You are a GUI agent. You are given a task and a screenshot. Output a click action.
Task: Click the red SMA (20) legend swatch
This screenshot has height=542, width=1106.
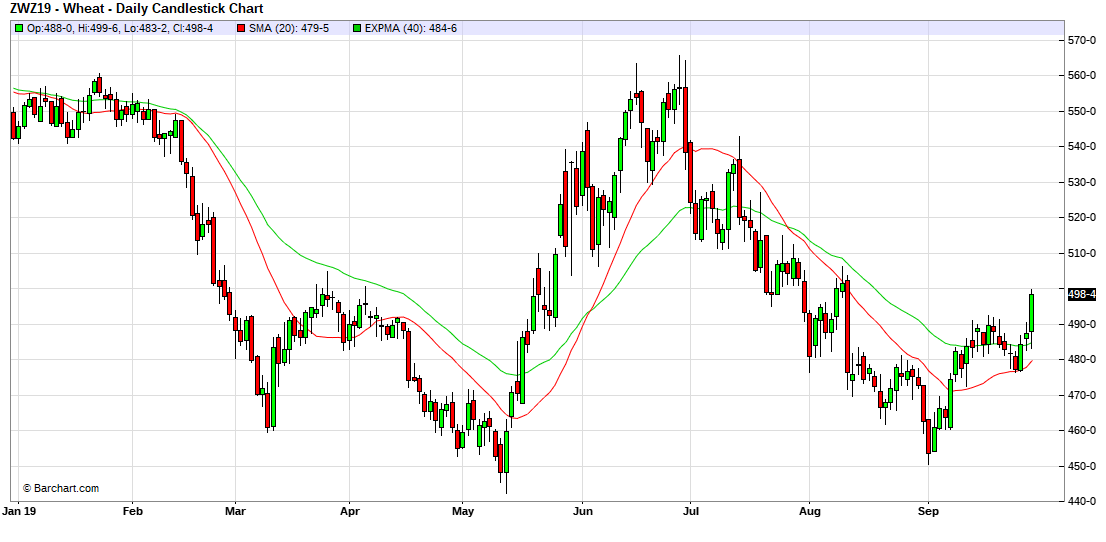click(x=241, y=28)
